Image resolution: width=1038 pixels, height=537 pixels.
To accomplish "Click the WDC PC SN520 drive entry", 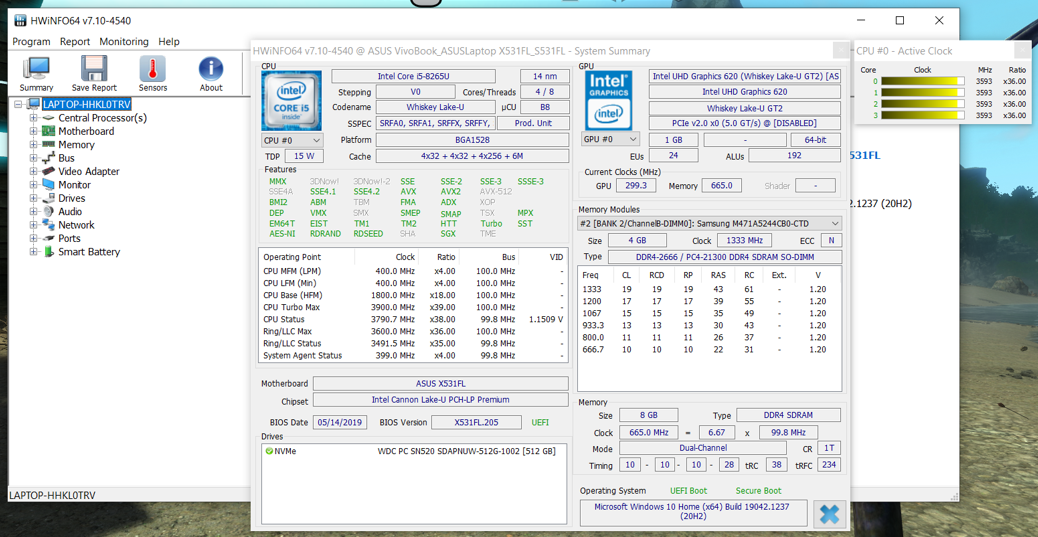I will [465, 451].
